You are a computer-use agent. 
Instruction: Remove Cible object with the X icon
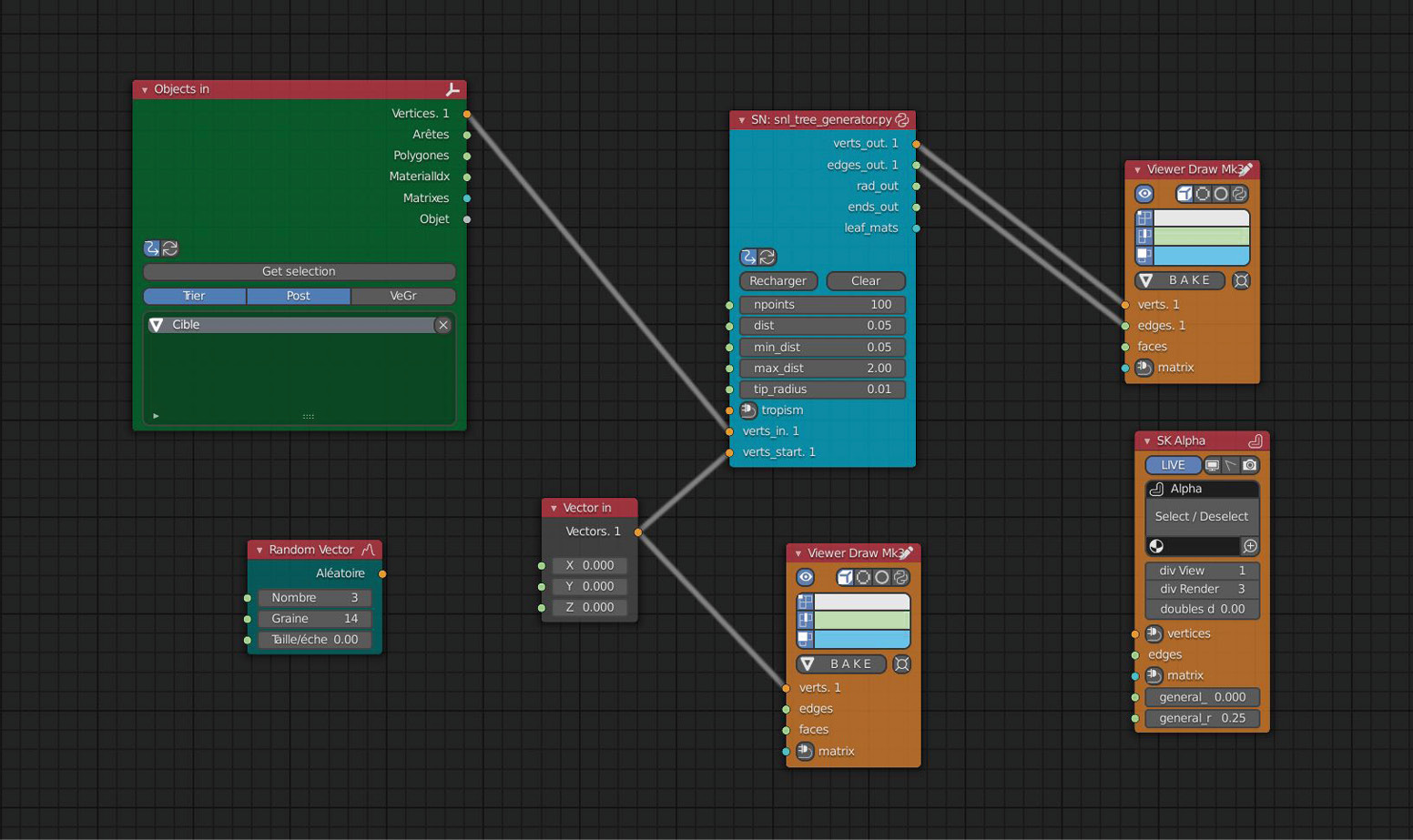coord(442,325)
